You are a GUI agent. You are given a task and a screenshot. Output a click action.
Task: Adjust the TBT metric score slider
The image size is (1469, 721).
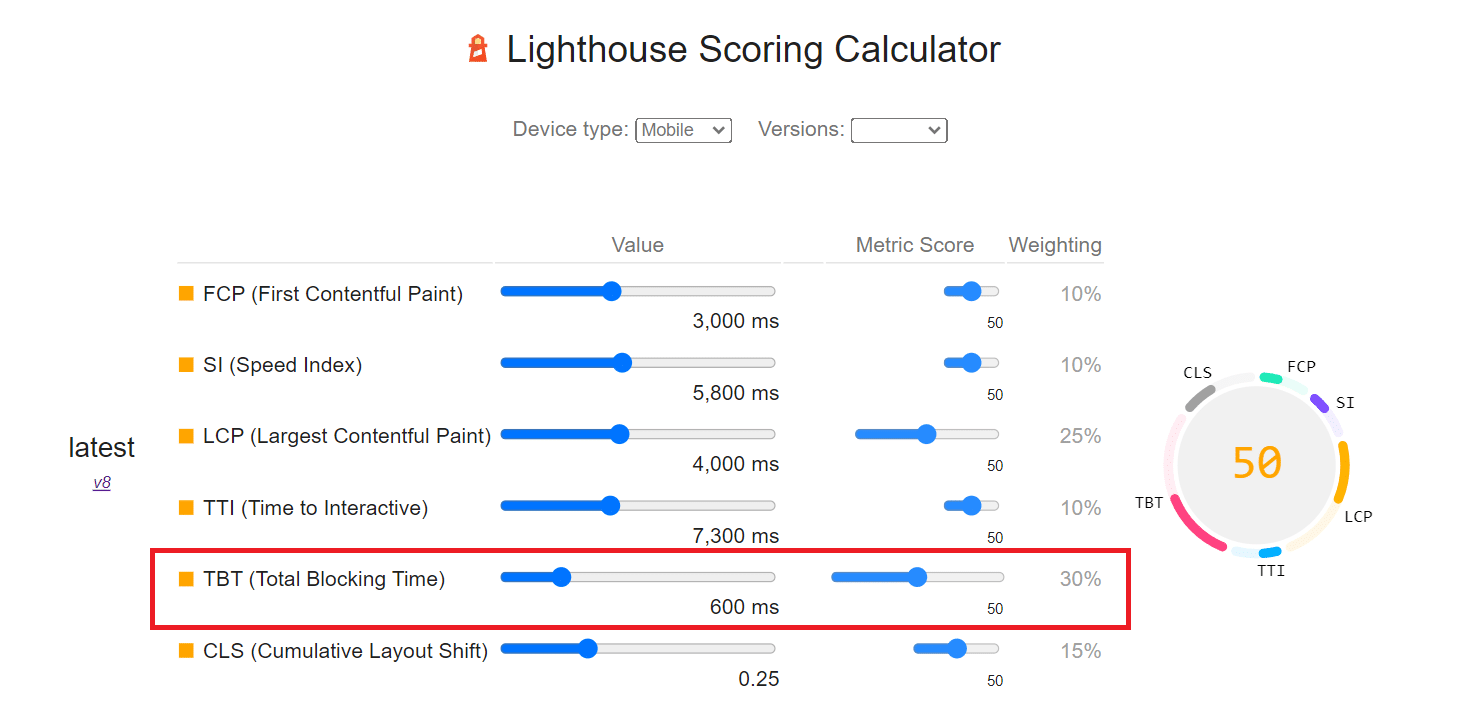[x=917, y=577]
